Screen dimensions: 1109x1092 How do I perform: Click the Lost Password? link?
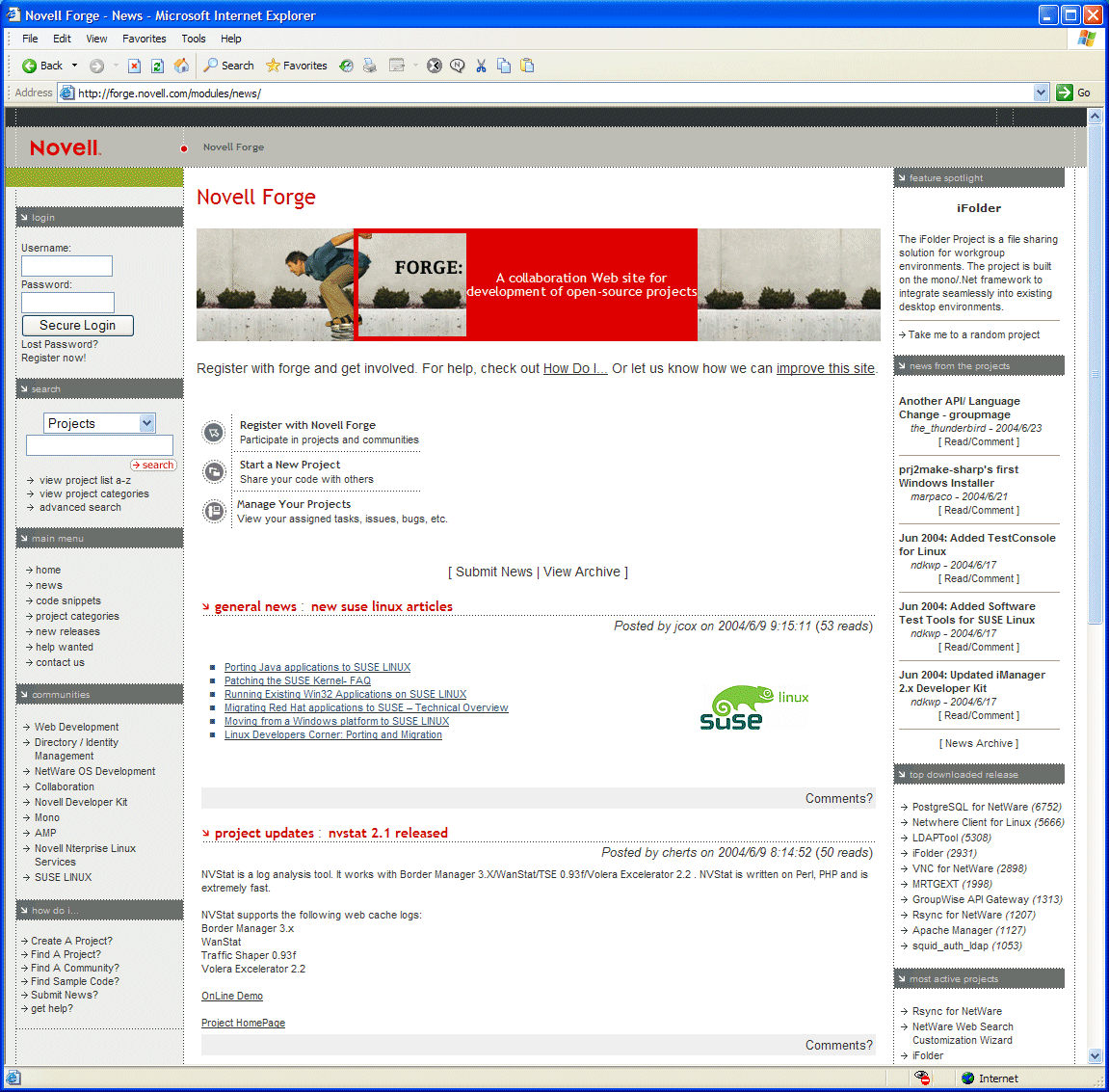point(60,345)
